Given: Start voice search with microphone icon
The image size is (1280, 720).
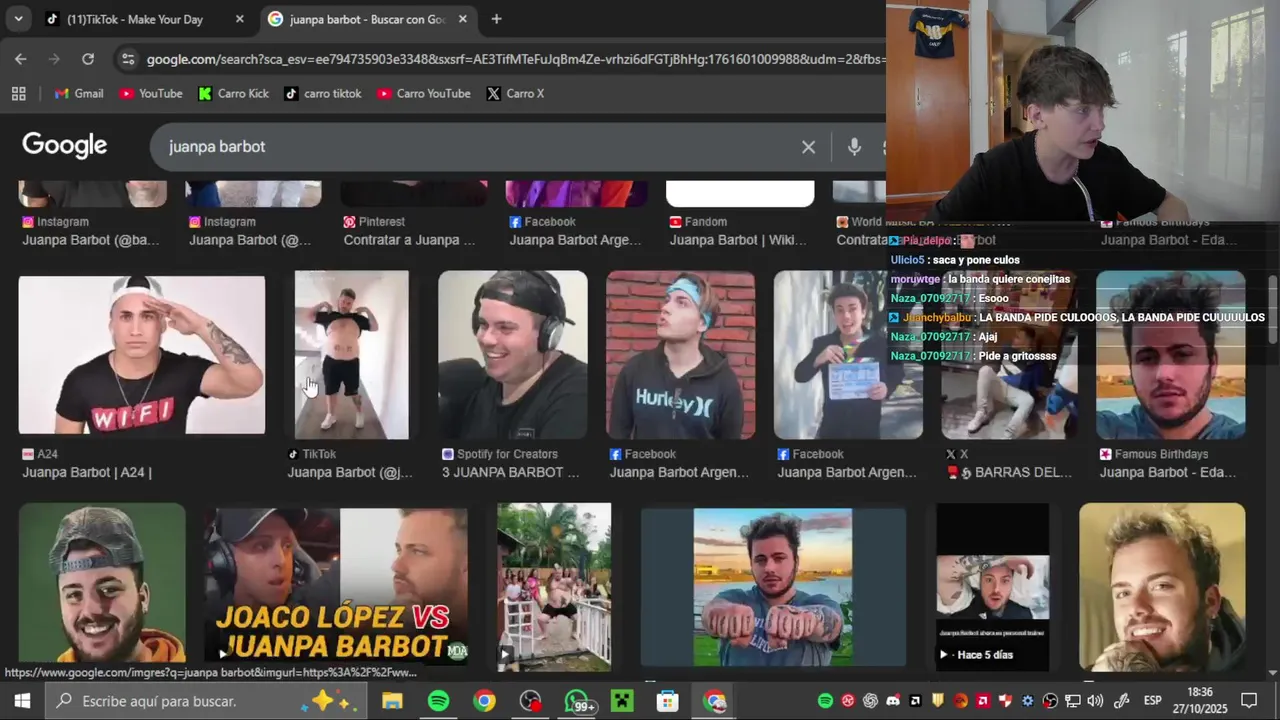Looking at the screenshot, I should pos(854,147).
